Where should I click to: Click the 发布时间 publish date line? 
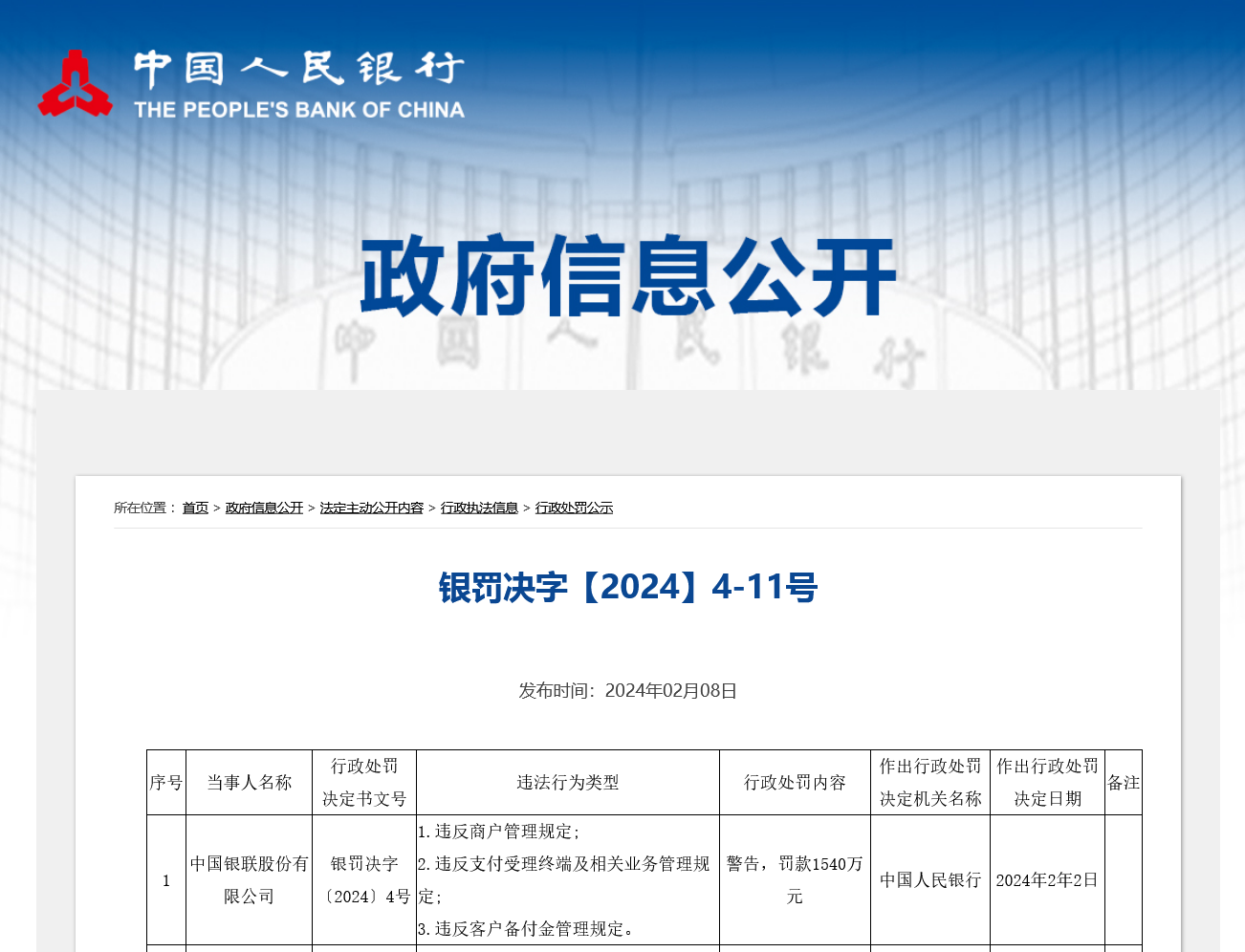[627, 690]
